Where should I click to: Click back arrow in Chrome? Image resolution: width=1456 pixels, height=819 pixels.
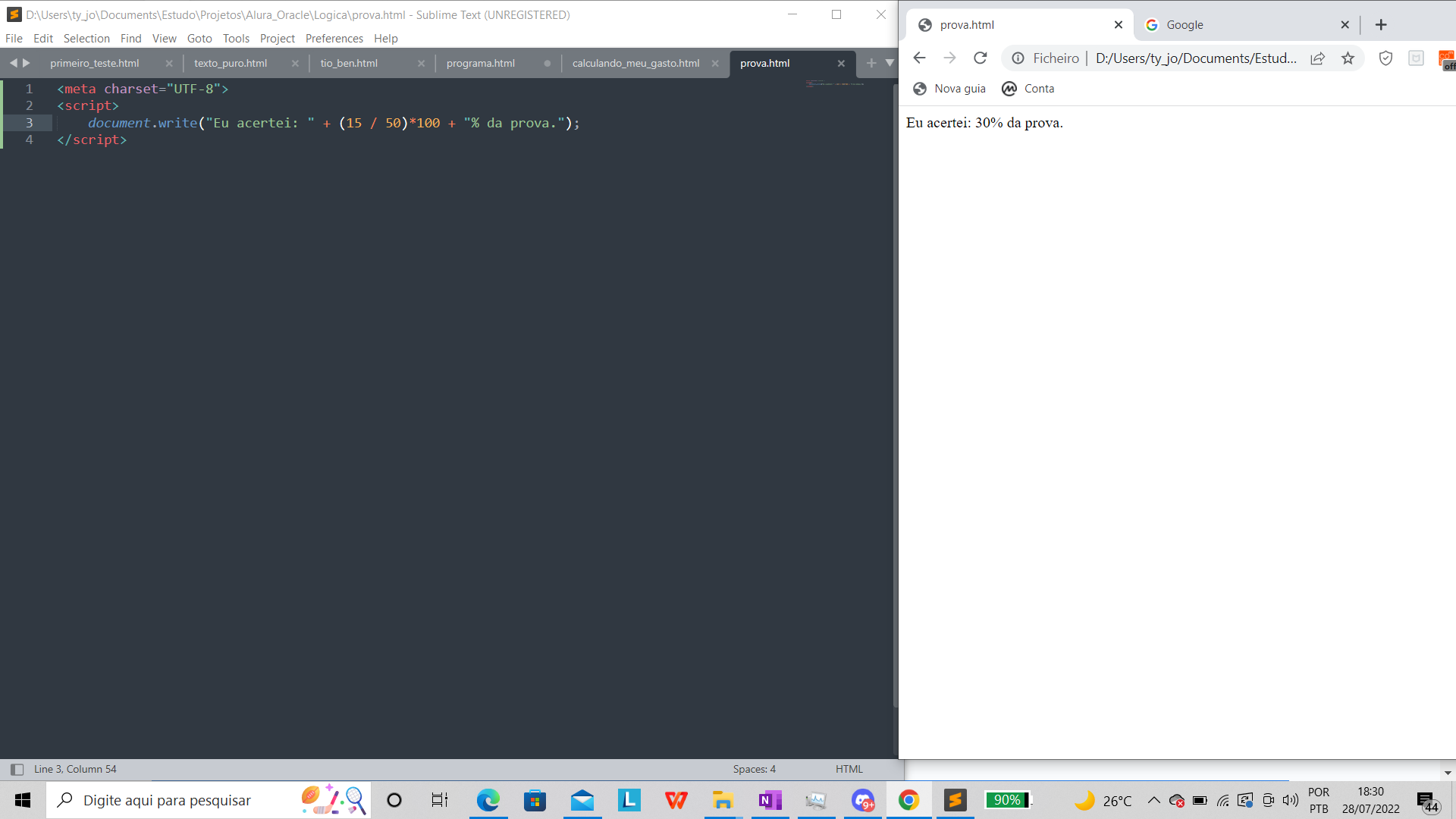point(919,58)
